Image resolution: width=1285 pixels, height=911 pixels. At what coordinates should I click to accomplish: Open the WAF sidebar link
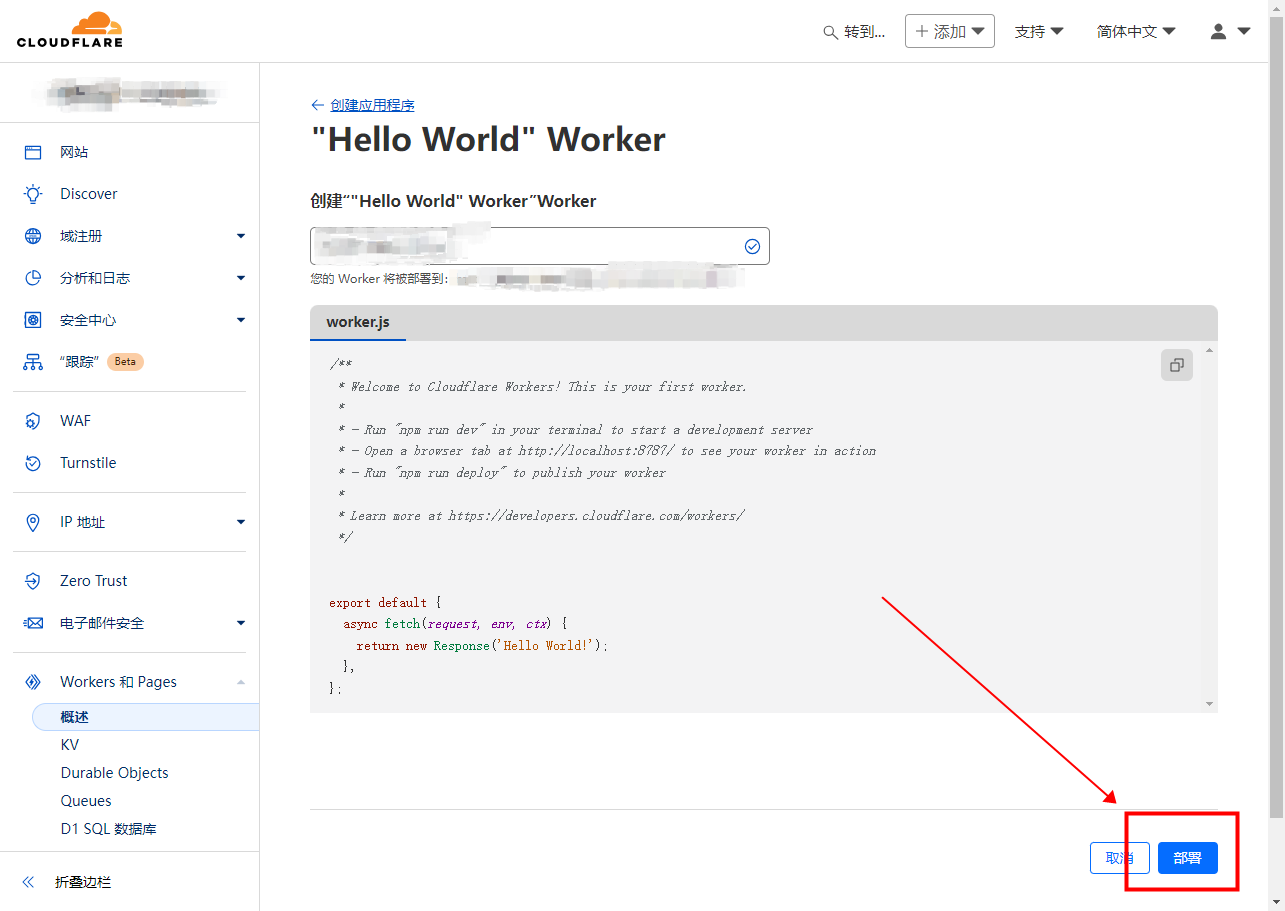tap(75, 421)
